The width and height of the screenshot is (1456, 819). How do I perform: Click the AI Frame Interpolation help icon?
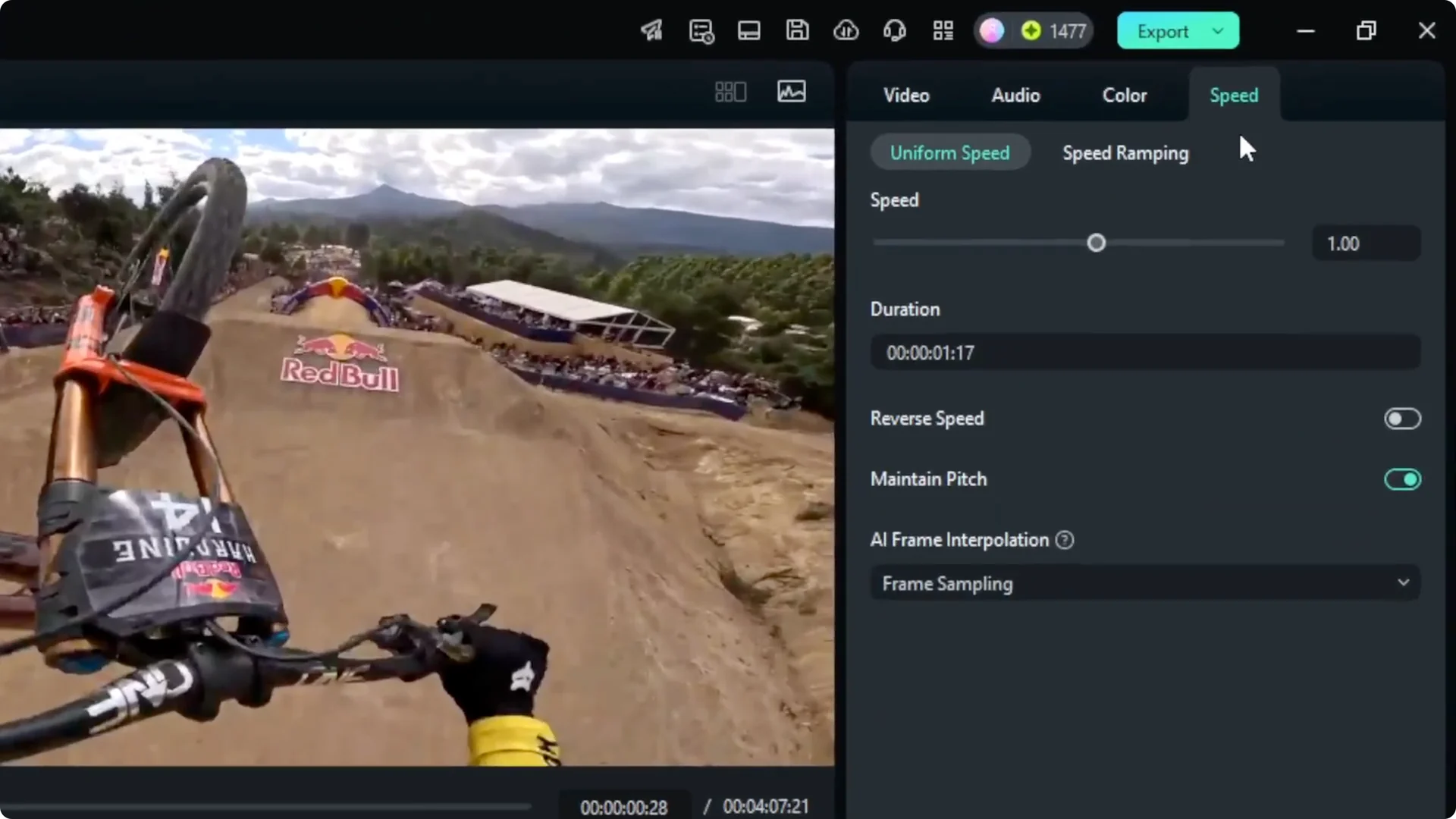(1064, 540)
